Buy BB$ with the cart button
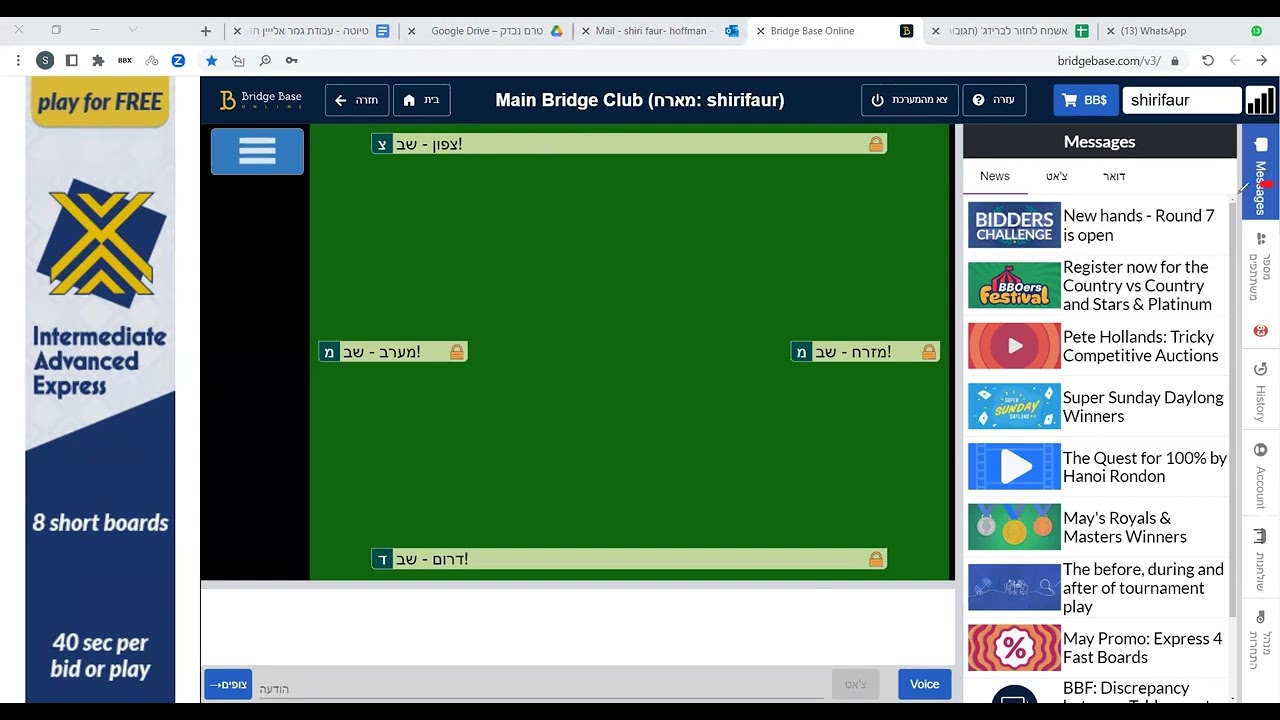Screen dimensions: 1280x720 1085,100
